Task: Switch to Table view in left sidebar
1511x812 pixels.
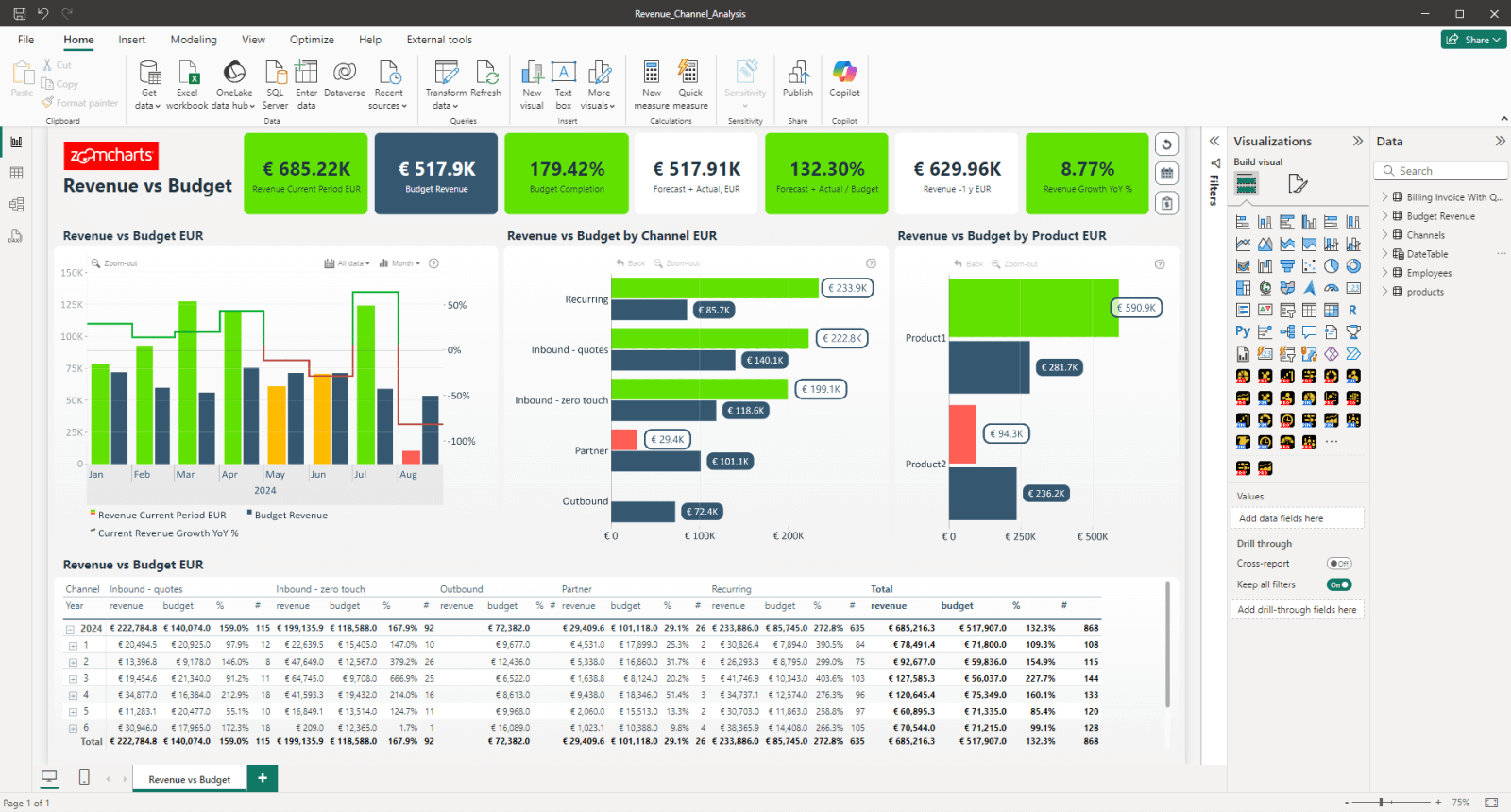Action: (16, 173)
